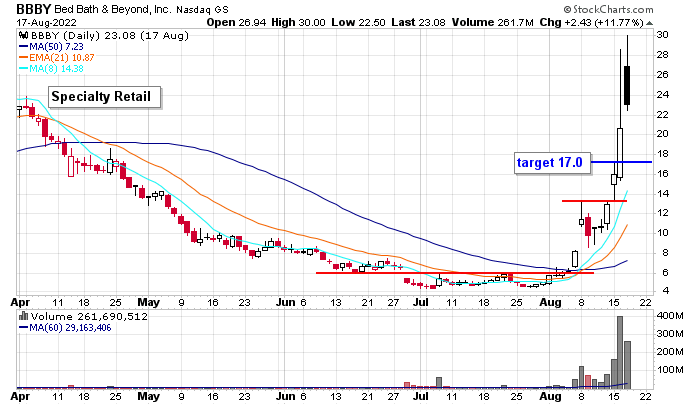Image resolution: width=700 pixels, height=405 pixels.
Task: Click the BBBY ticker symbol
Action: tap(33, 9)
